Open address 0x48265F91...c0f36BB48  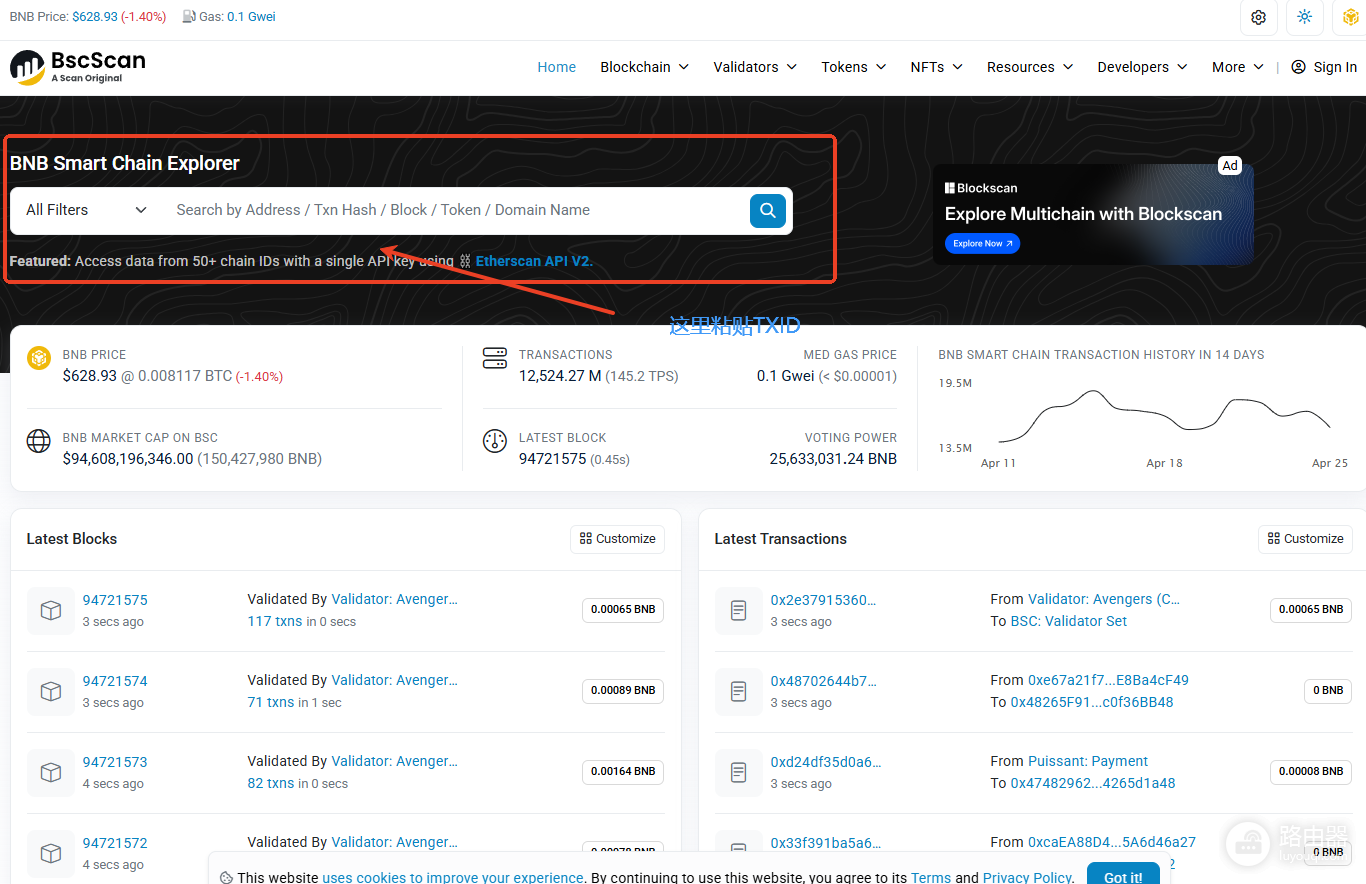1092,702
